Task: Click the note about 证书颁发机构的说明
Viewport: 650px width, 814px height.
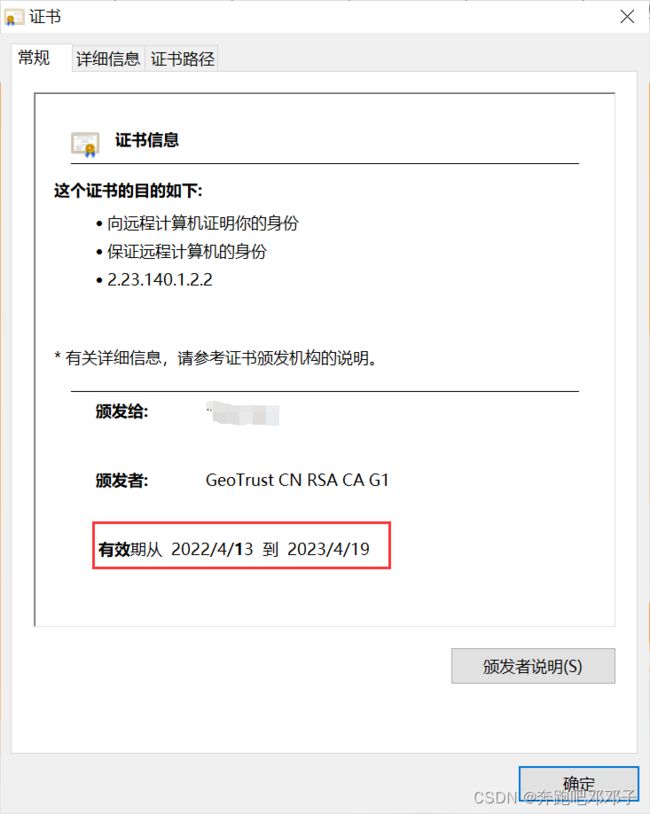Action: pyautogui.click(x=215, y=358)
